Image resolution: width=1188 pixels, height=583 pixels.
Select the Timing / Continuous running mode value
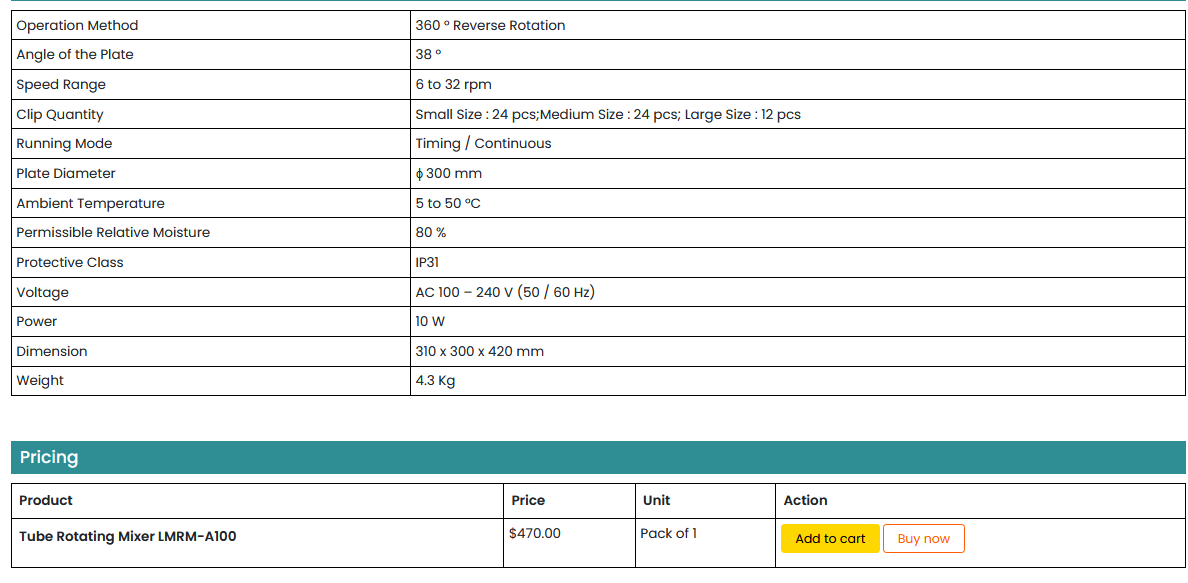point(483,144)
